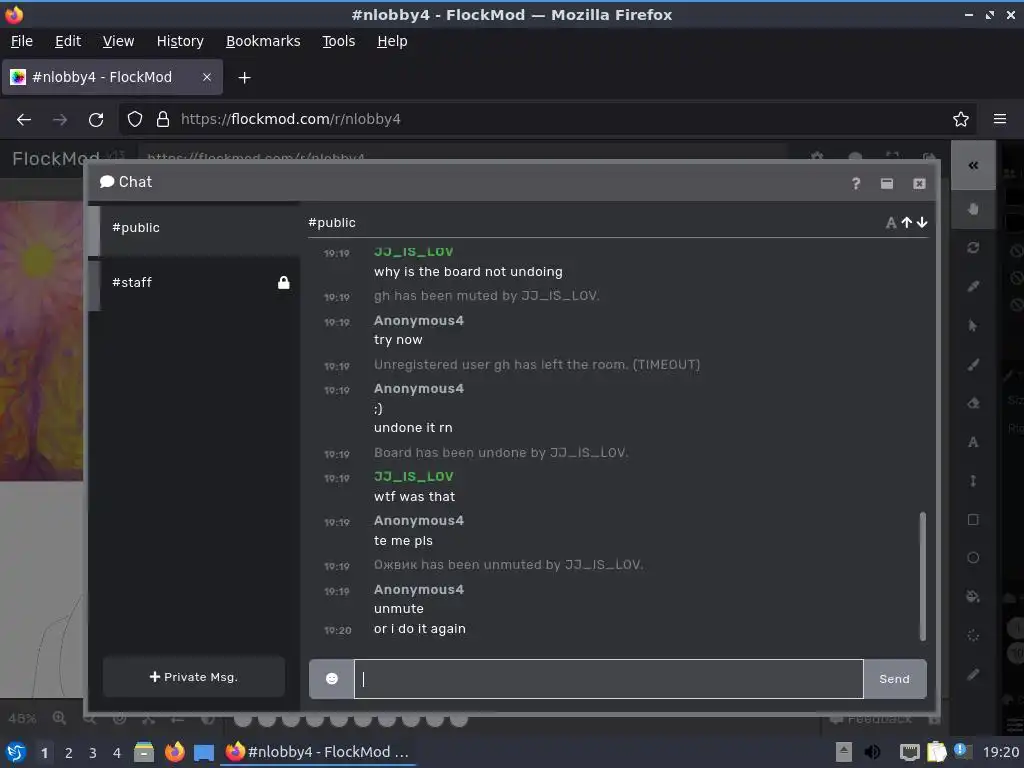The image size is (1024, 768).
Task: Click username JJ_IS_LOV above 'wtf was that'
Action: pyautogui.click(x=413, y=476)
